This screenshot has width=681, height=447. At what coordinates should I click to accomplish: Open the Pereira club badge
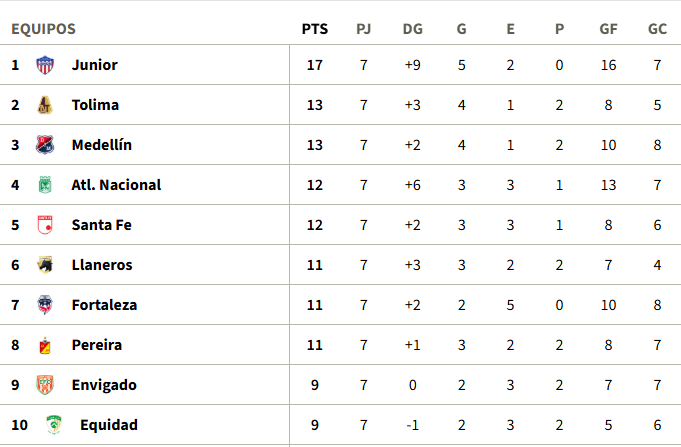click(45, 345)
